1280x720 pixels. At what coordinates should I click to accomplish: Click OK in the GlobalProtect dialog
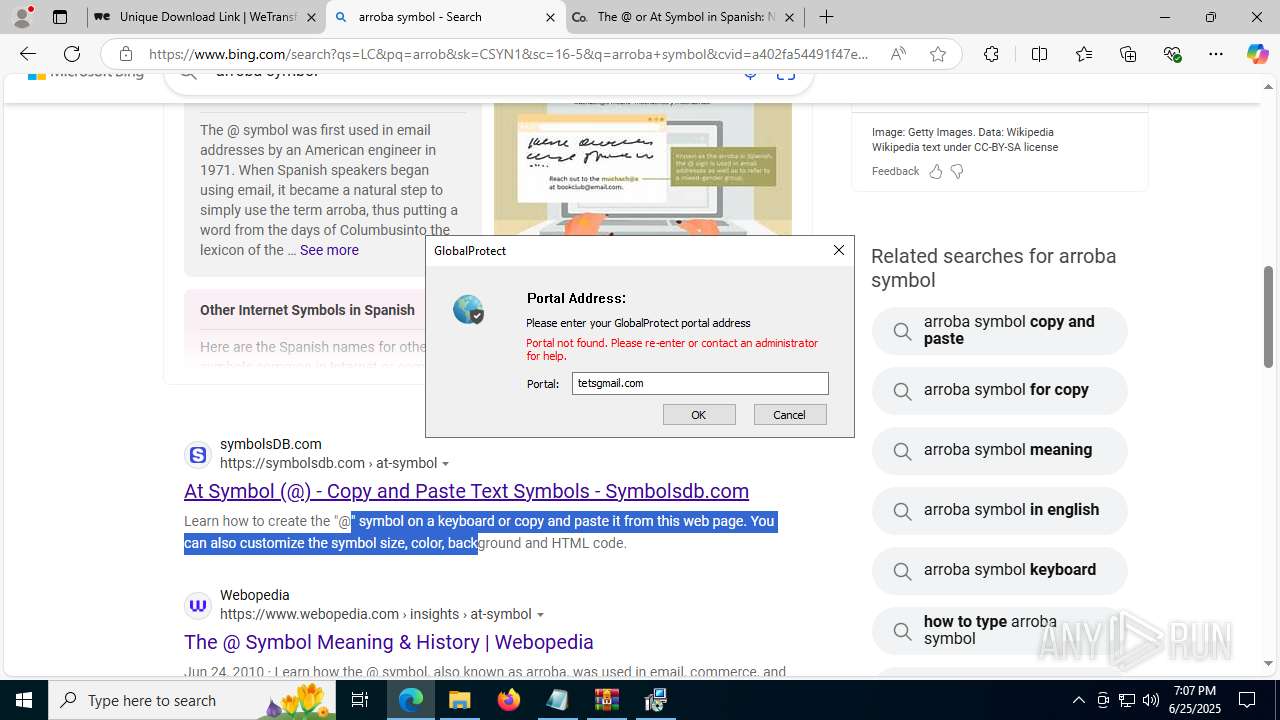[x=699, y=415]
